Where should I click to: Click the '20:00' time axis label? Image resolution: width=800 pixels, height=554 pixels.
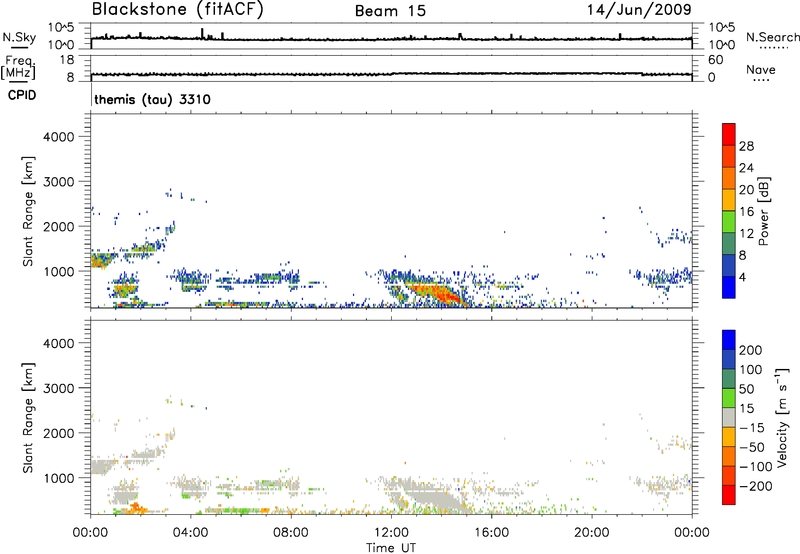tap(592, 533)
